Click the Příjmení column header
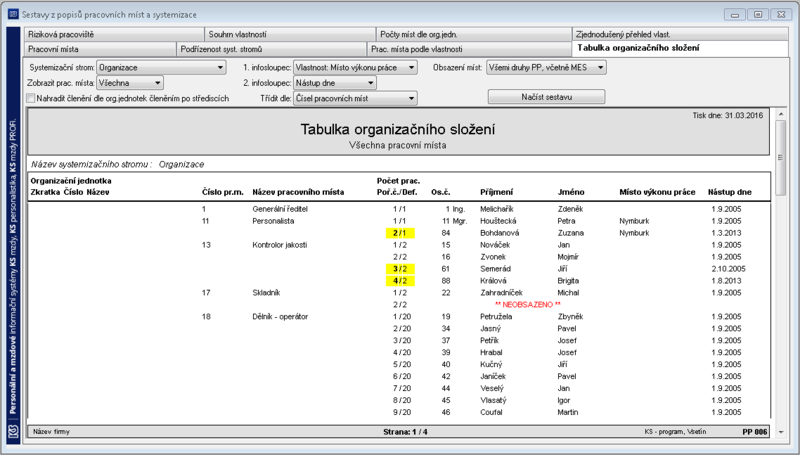 (496, 192)
